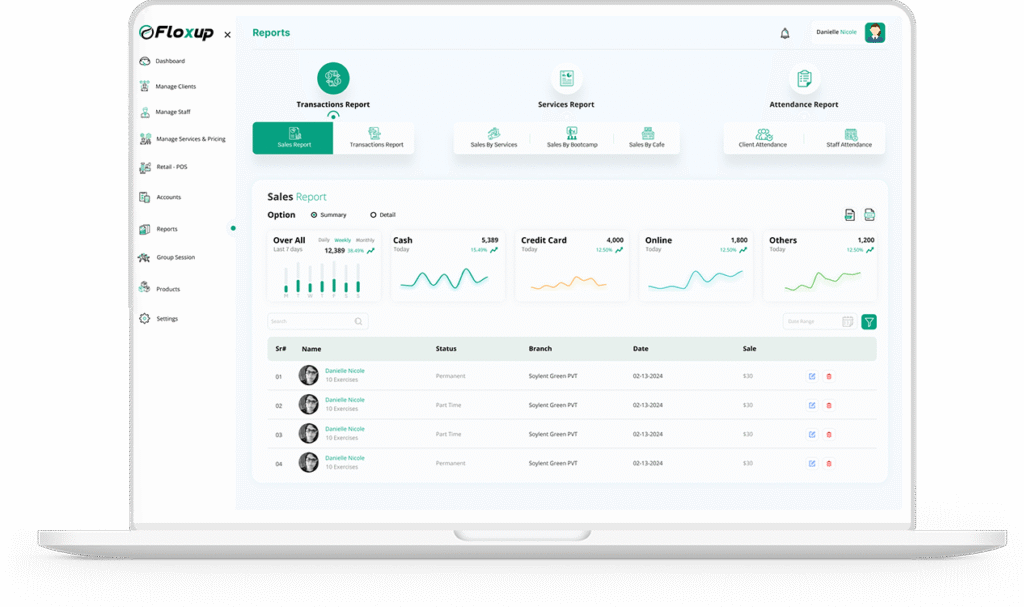Select the Attendance Report circle icon

(804, 78)
